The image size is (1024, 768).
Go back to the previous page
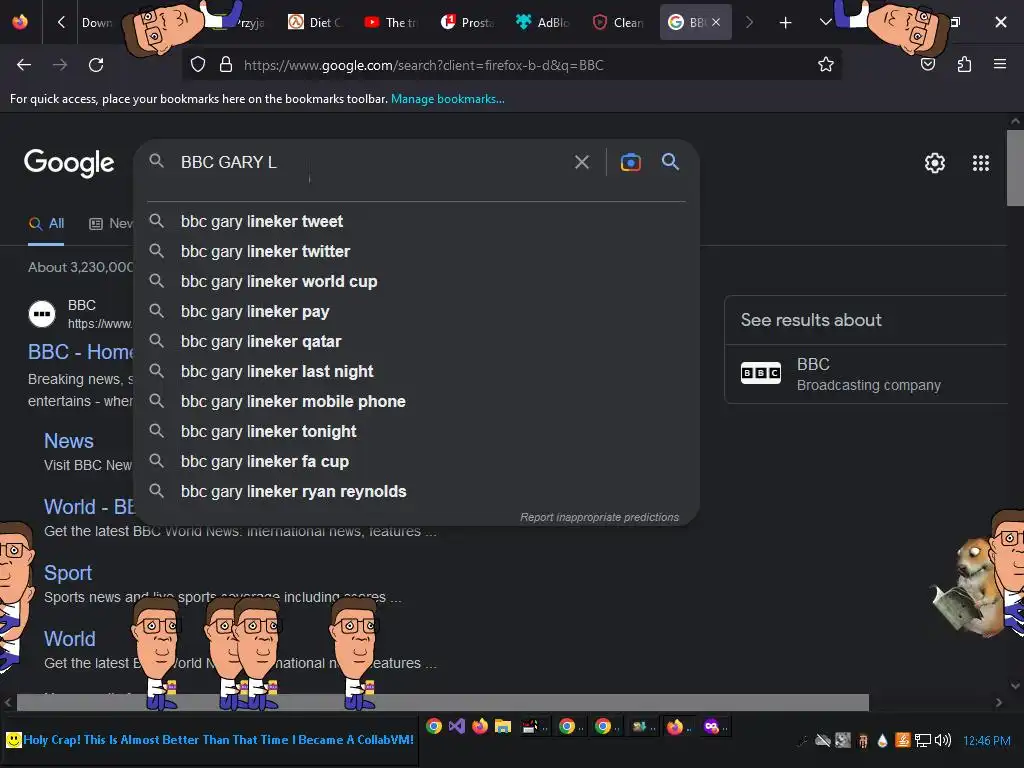(x=24, y=65)
